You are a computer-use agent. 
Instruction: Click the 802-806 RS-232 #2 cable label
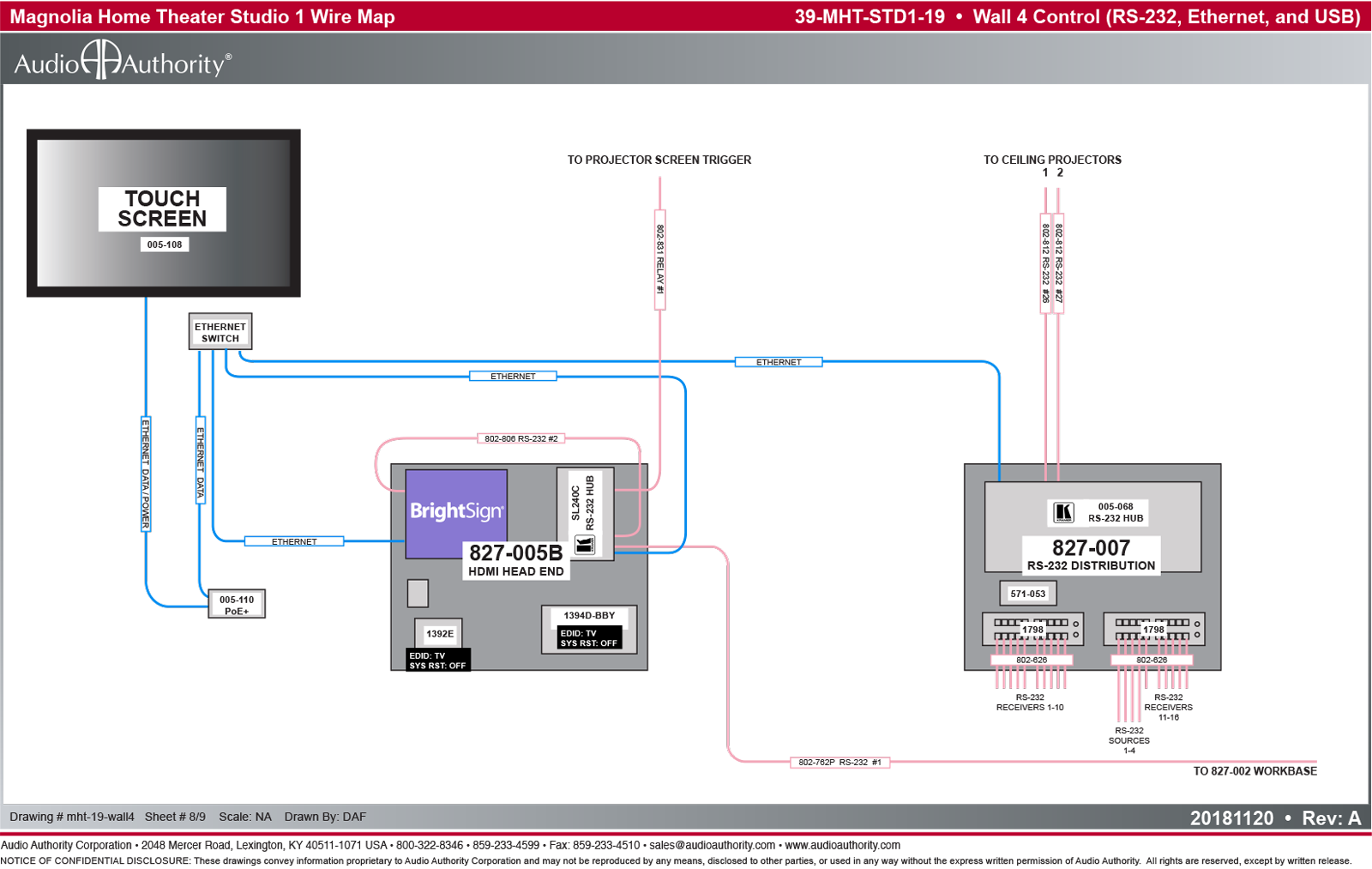click(x=521, y=438)
